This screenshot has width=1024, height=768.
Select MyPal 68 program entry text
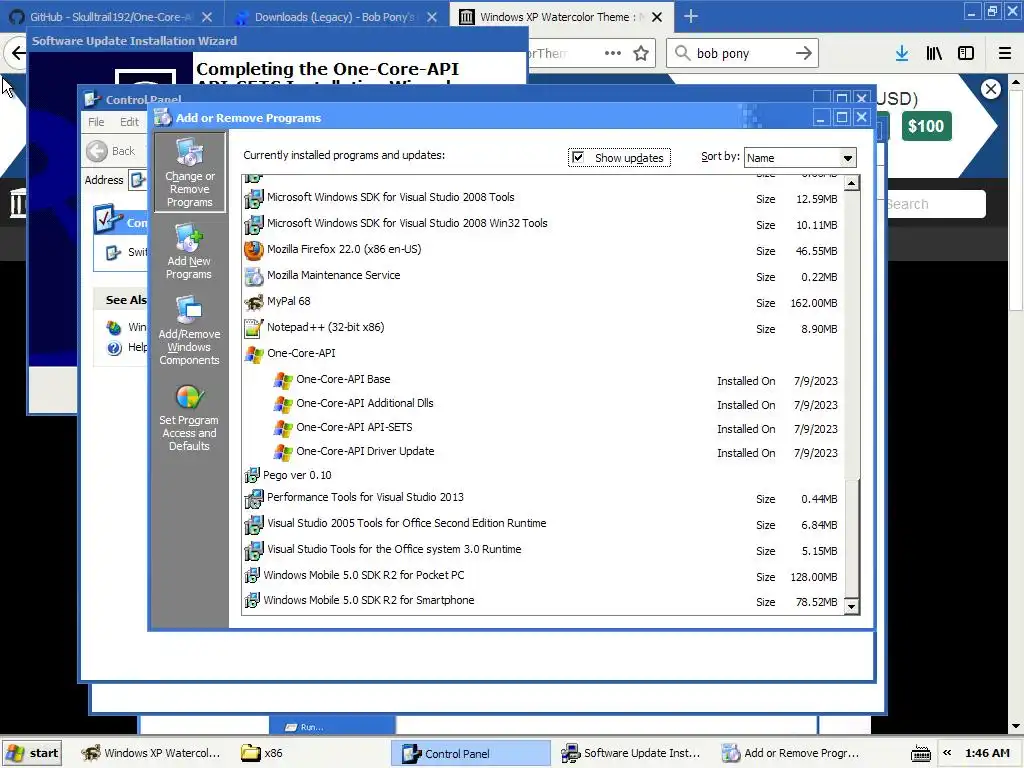(289, 302)
